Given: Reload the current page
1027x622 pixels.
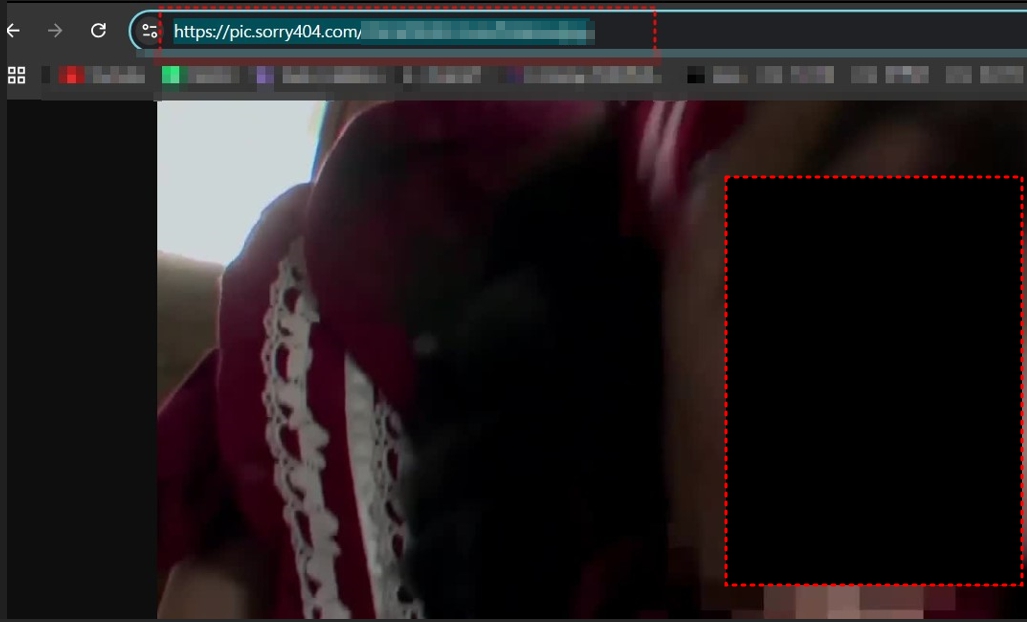Looking at the screenshot, I should [98, 30].
